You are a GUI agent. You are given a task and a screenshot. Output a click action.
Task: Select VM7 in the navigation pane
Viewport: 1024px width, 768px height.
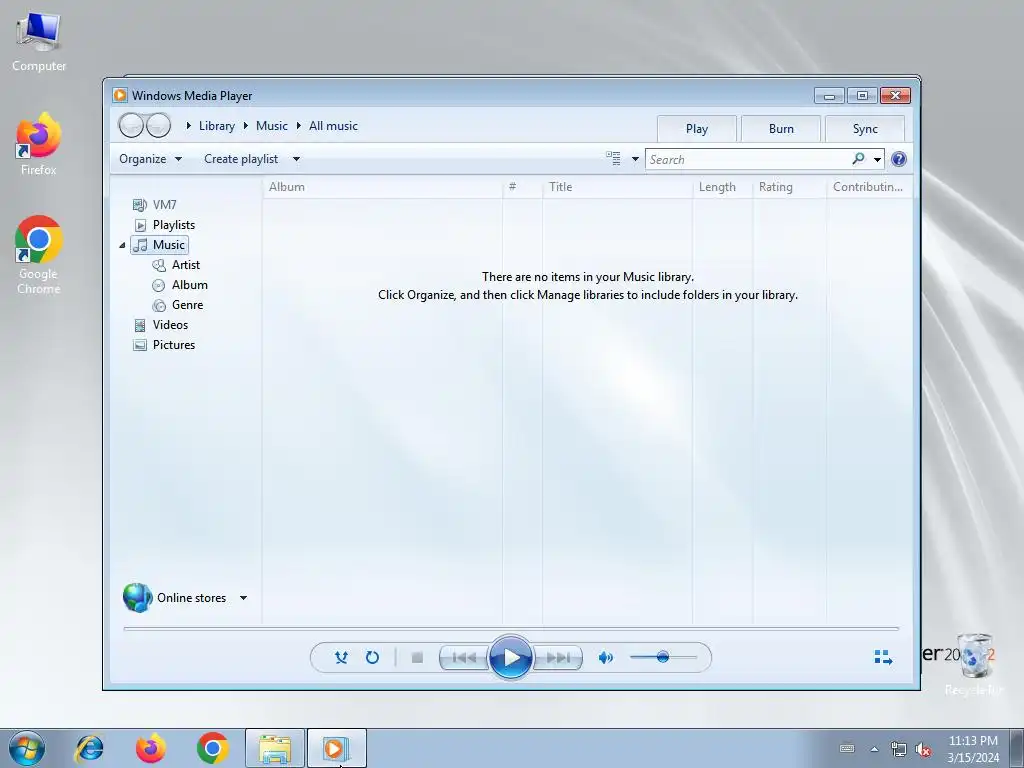[x=155, y=205]
